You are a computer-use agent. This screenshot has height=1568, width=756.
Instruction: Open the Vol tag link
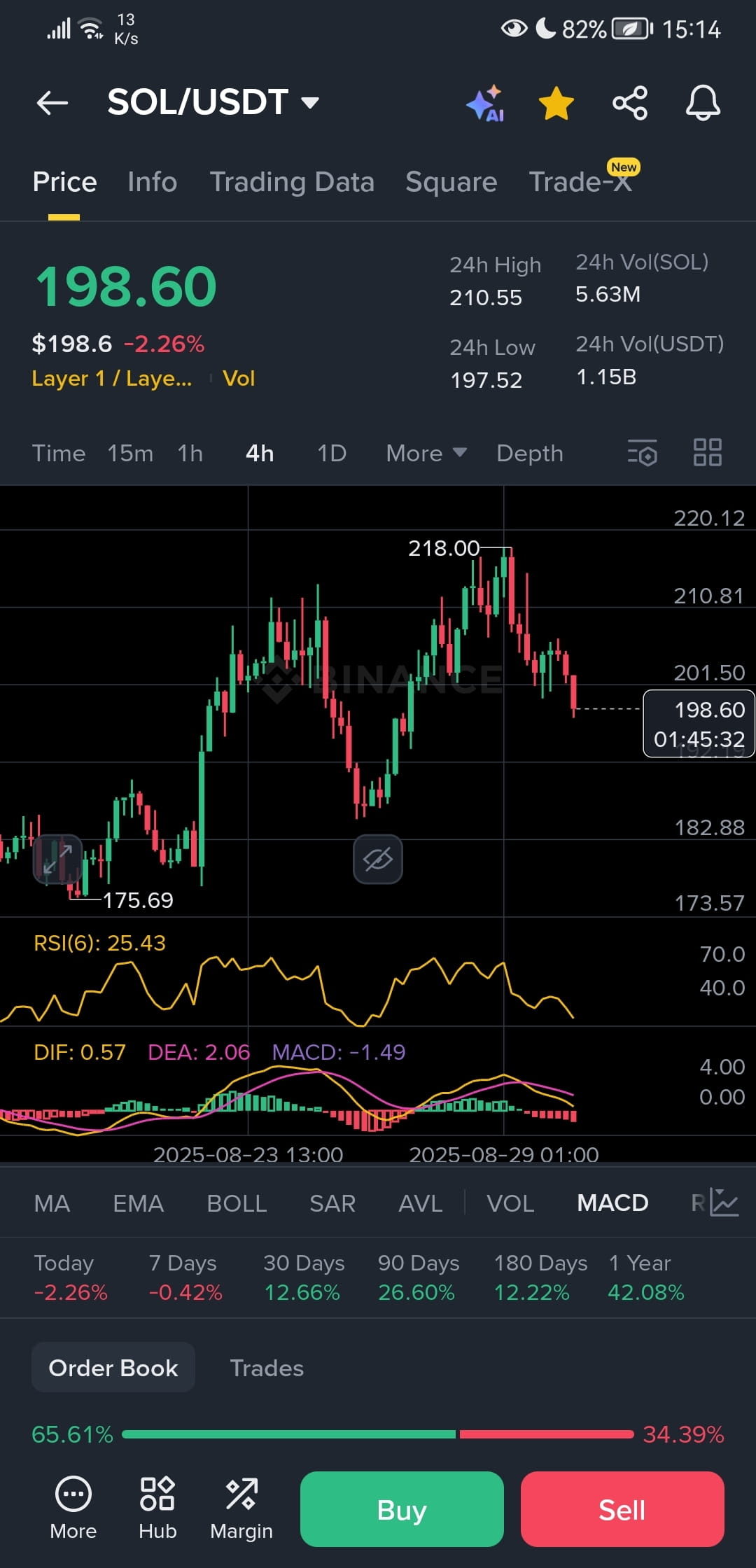click(239, 379)
